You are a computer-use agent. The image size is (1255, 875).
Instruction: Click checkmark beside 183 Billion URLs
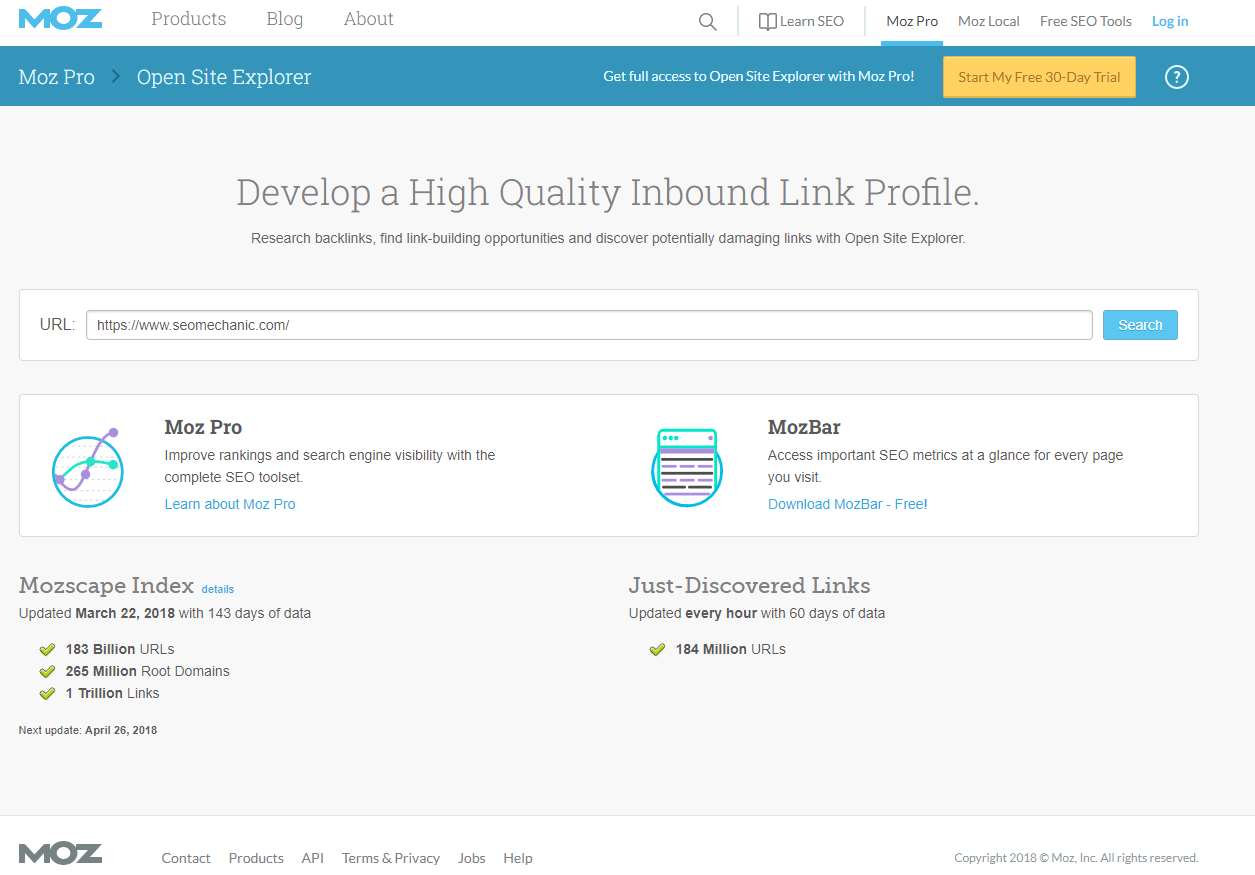pos(46,649)
